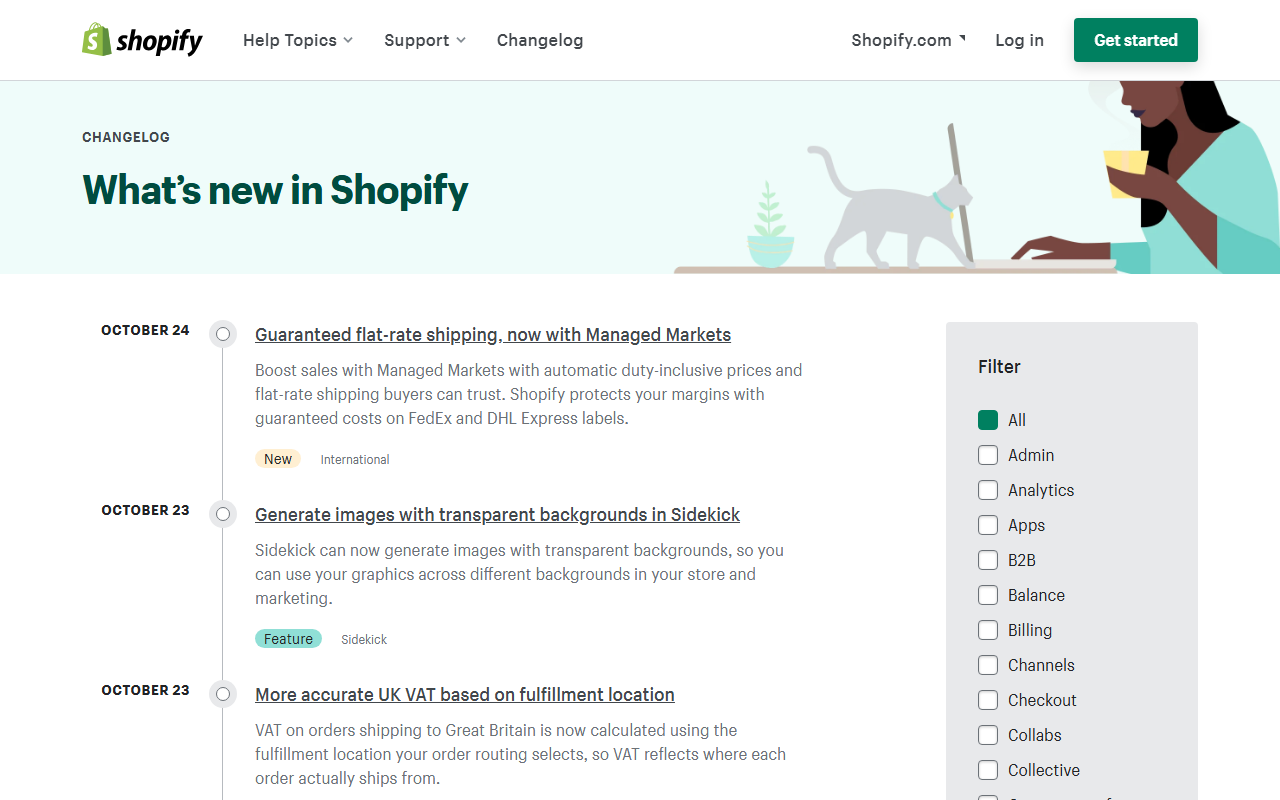Screen dimensions: 1280x800
Task: Toggle the Balance filter
Action: [x=988, y=595]
